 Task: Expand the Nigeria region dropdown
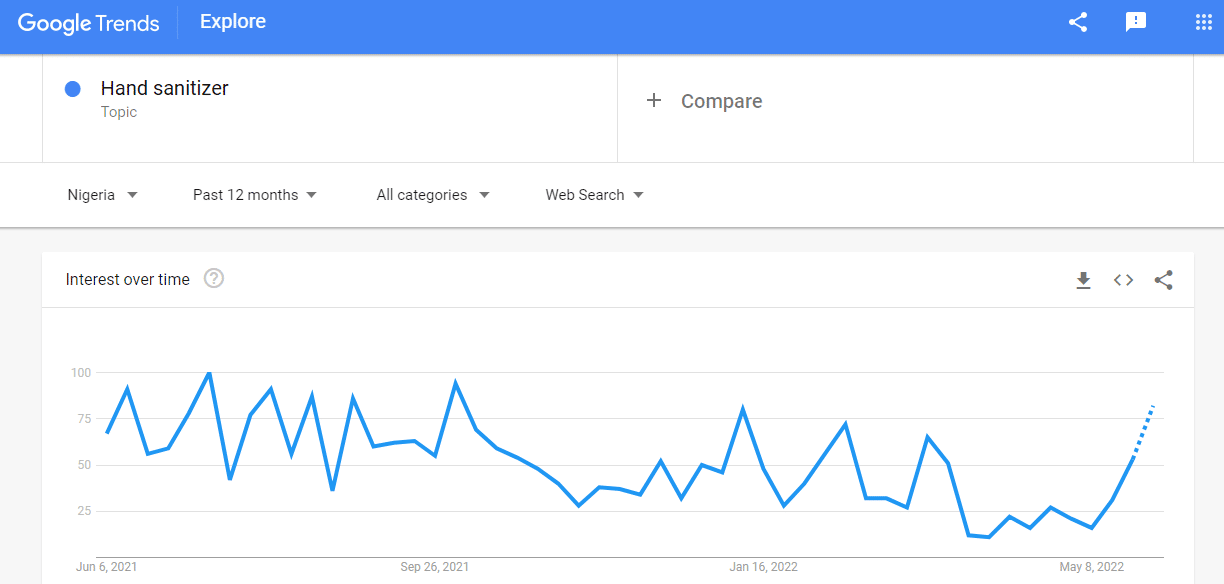102,195
